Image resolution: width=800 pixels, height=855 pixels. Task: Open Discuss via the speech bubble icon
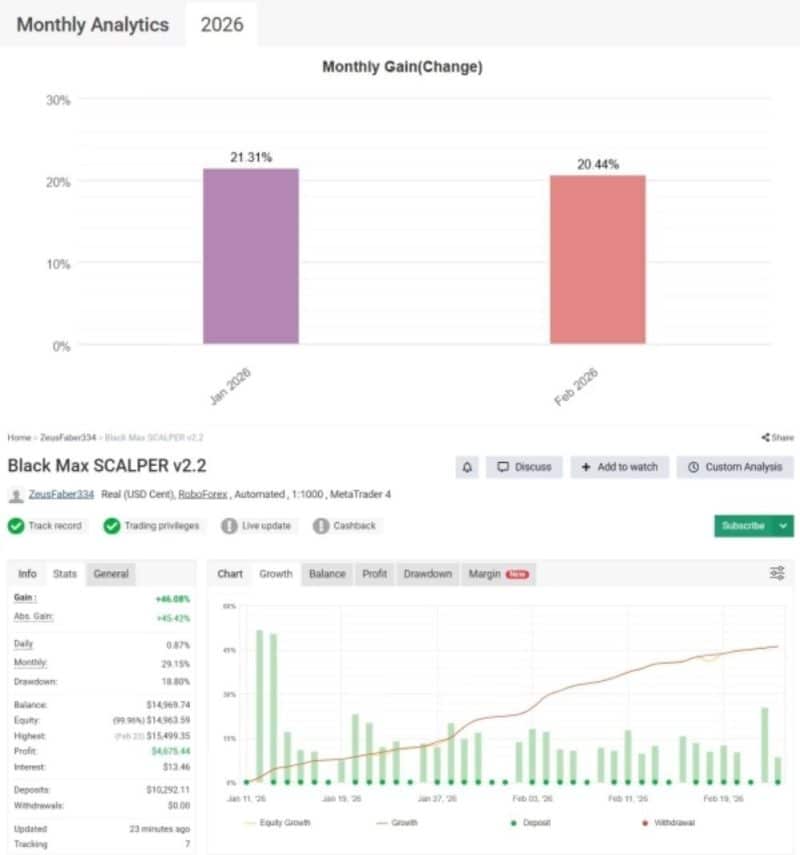504,466
